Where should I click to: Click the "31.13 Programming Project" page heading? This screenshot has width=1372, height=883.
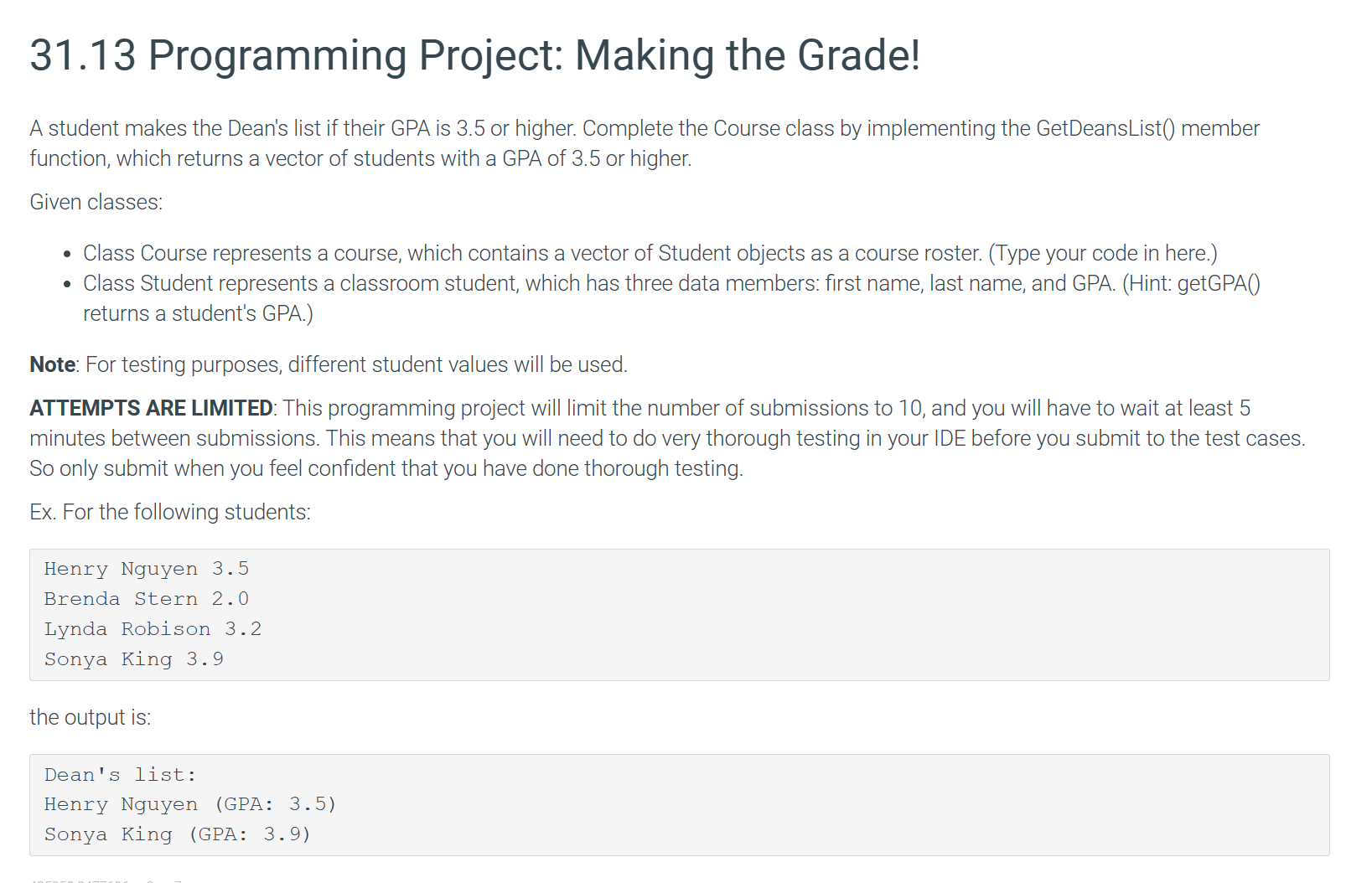[x=474, y=56]
